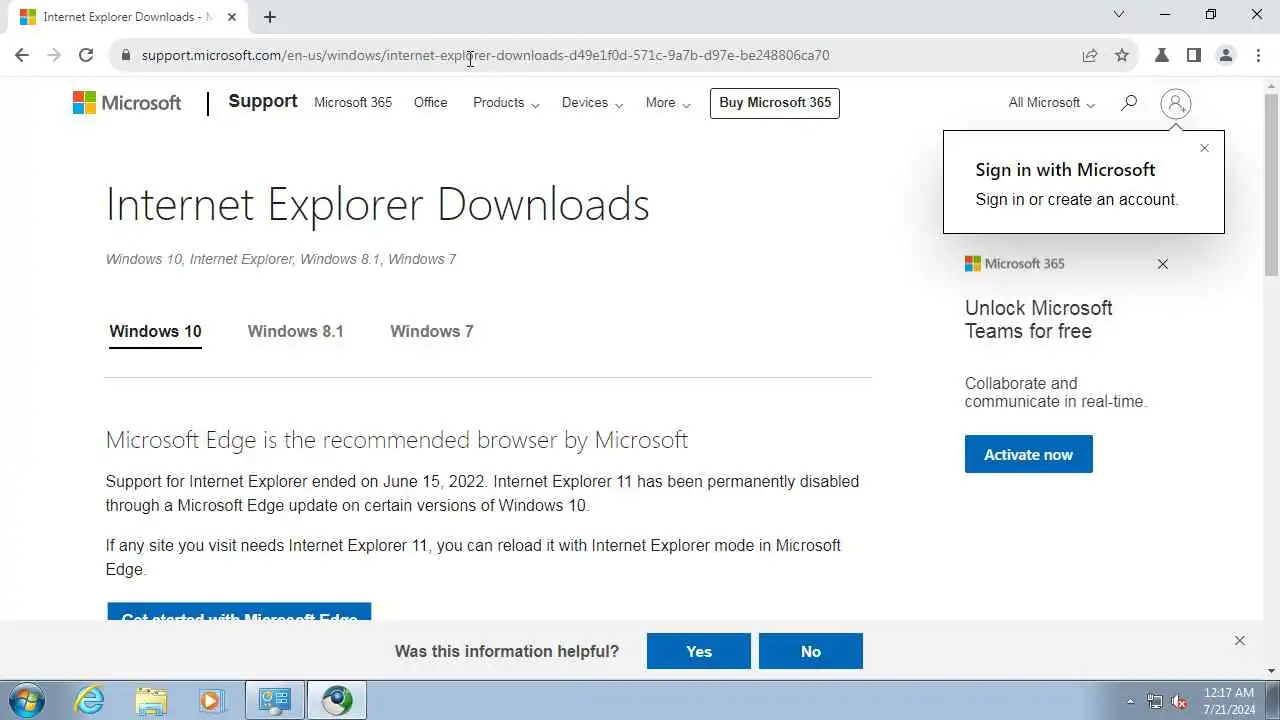Screen dimensions: 1280x720
Task: Open the Microsoft Support search icon
Action: click(x=1129, y=102)
